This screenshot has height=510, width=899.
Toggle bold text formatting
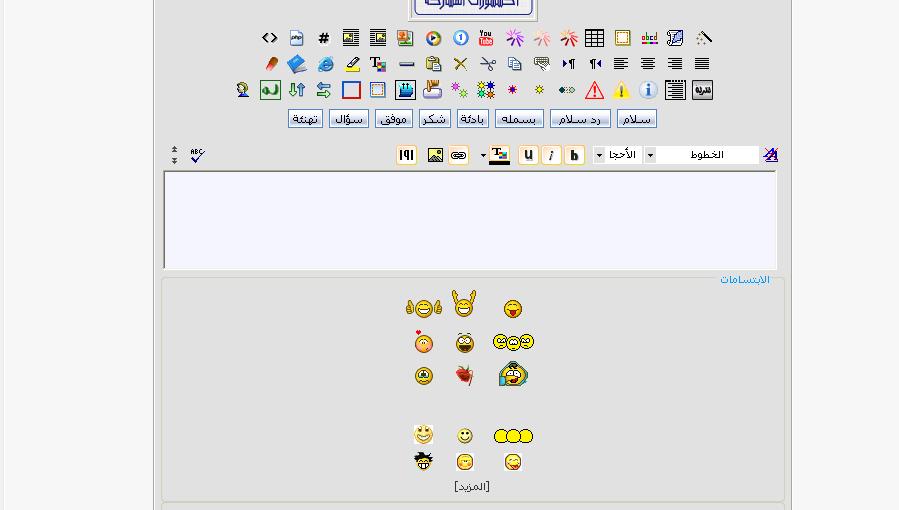pos(574,155)
